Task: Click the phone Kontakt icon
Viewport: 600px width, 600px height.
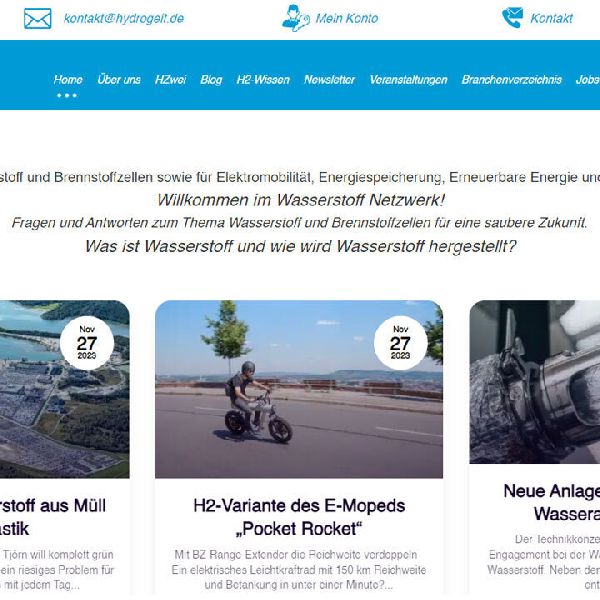Action: (512, 18)
